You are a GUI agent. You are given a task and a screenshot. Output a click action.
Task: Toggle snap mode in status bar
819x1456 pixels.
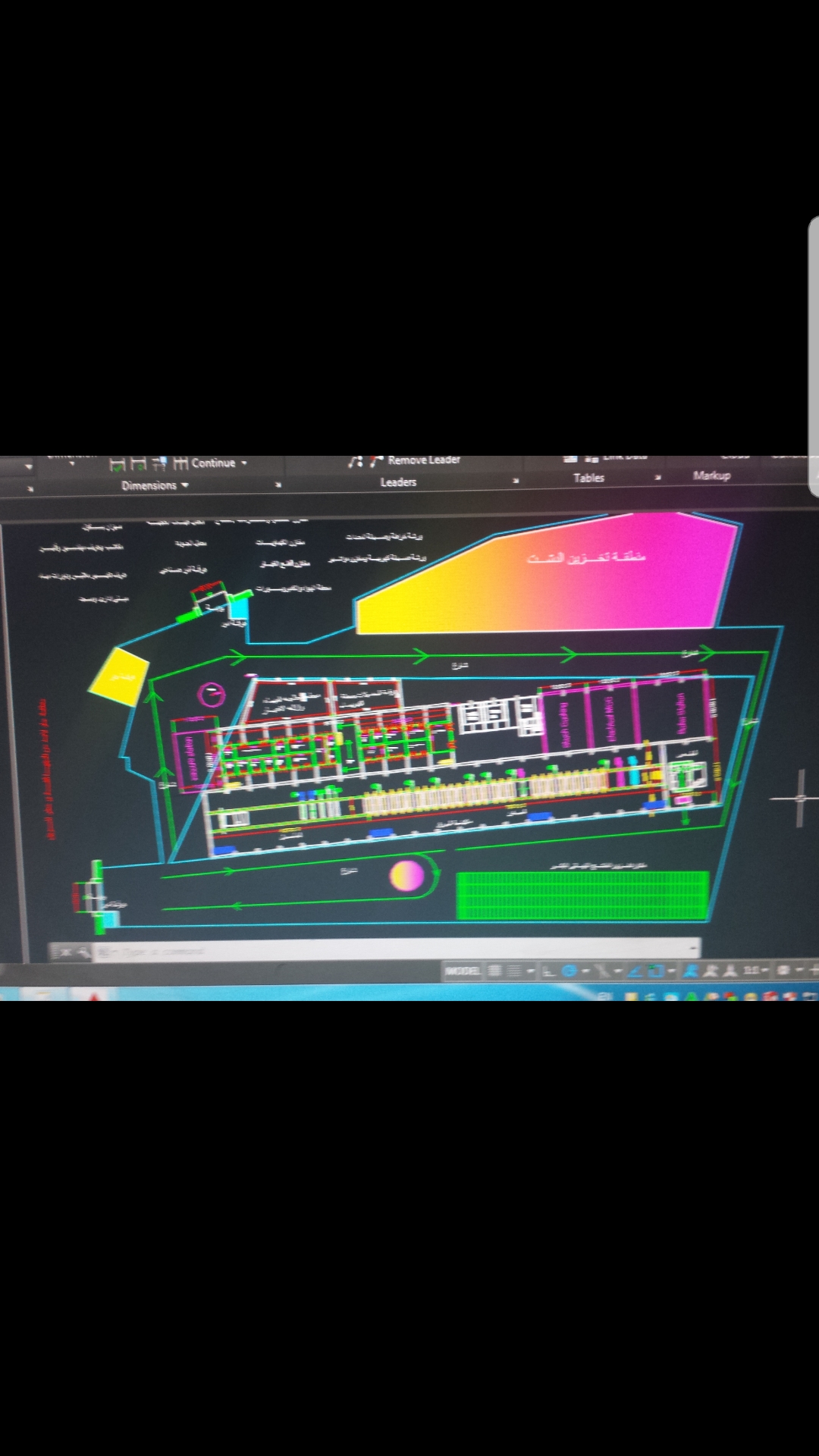click(514, 971)
